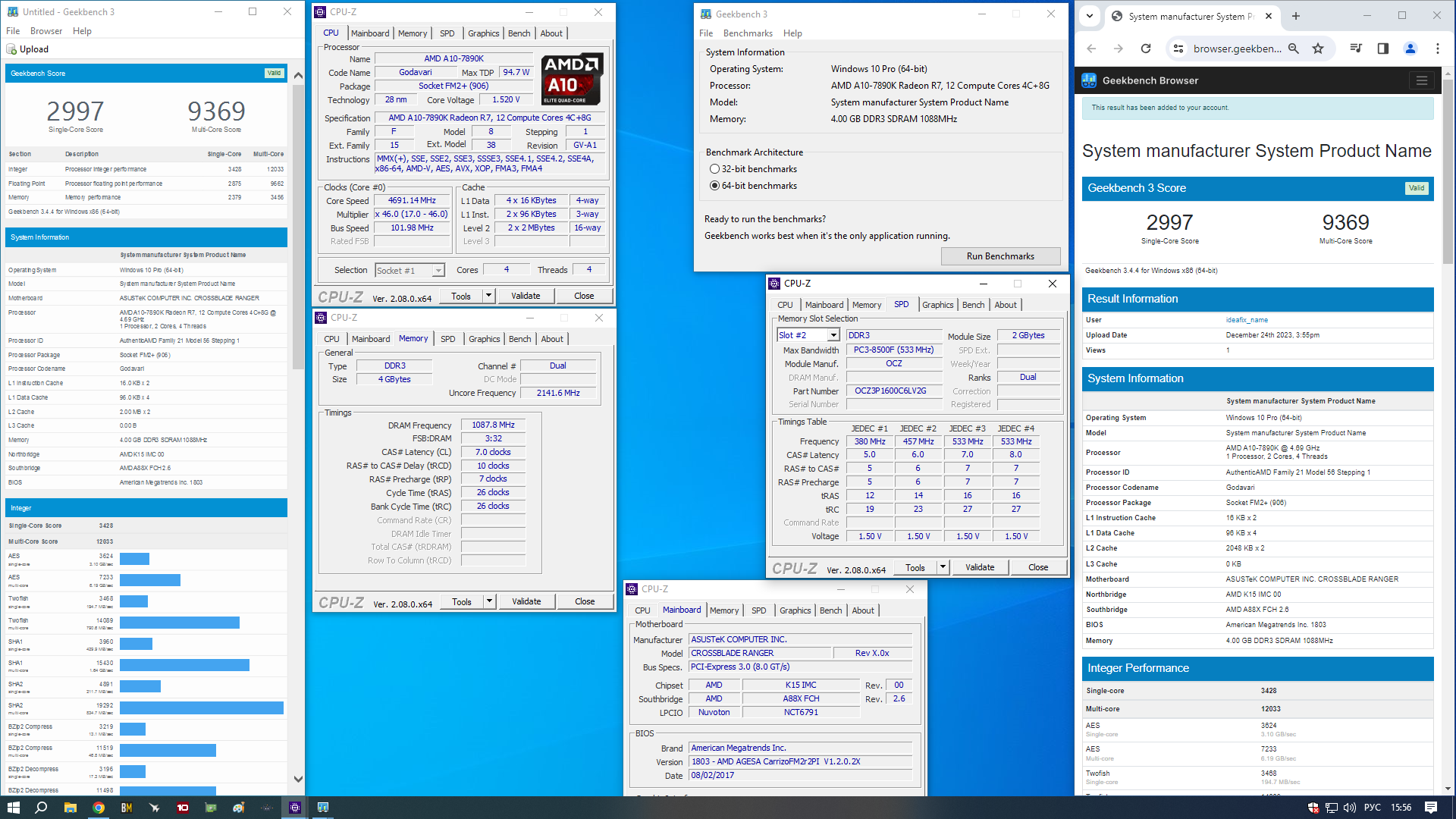The width and height of the screenshot is (1456, 819).
Task: Select 32-bit benchmarks option
Action: [714, 169]
